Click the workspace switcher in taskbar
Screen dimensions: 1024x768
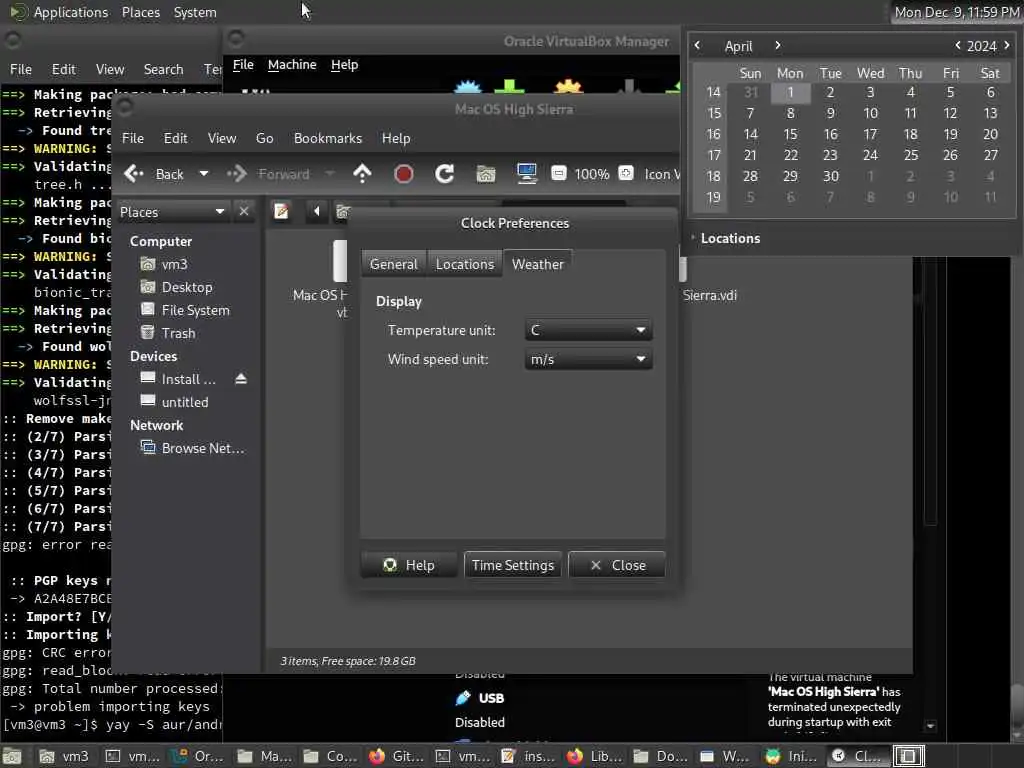pos(908,756)
